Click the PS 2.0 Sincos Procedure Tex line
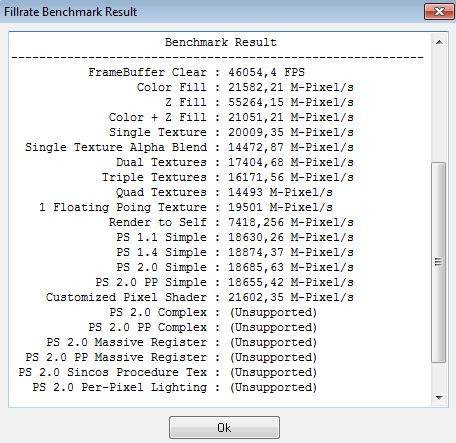Screen dimensions: 456x443 pos(167,372)
